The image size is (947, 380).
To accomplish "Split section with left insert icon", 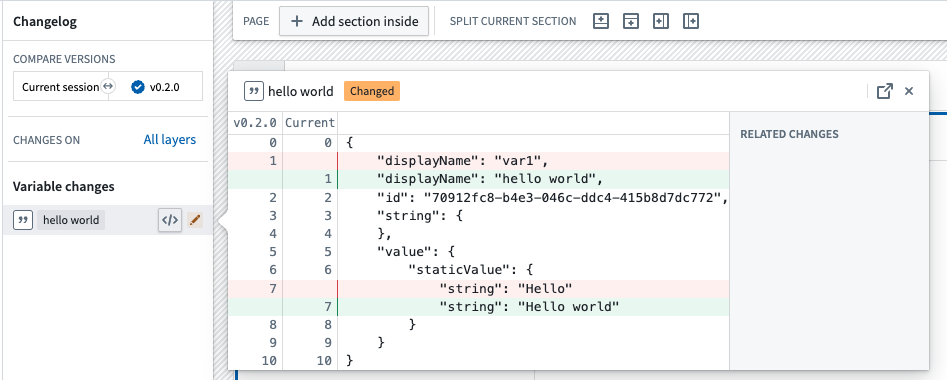I will [x=661, y=21].
